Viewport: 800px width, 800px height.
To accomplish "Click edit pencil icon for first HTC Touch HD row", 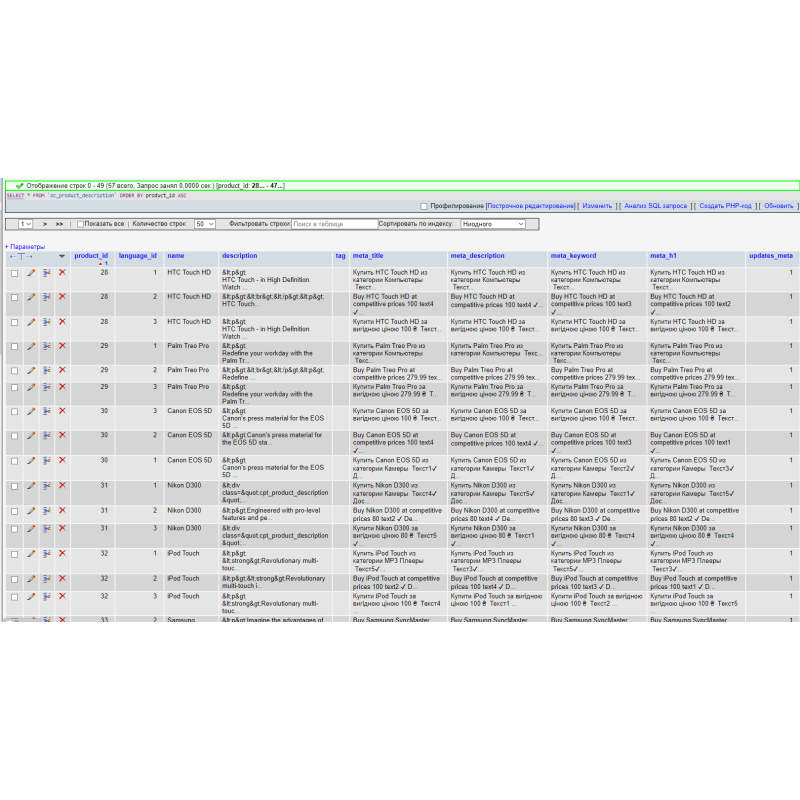I will coord(31,272).
